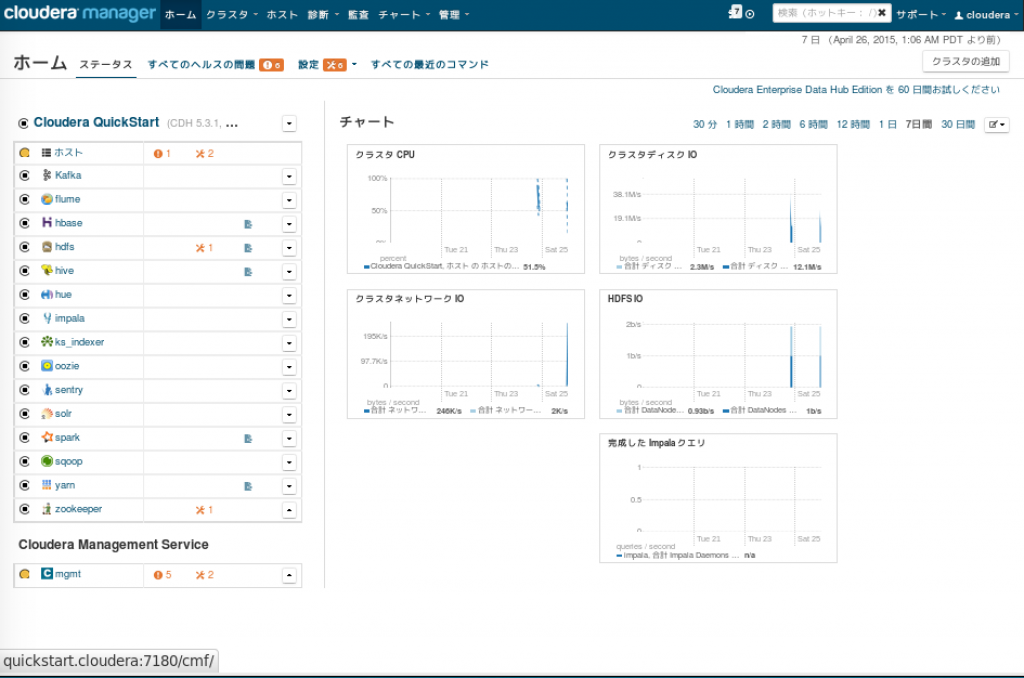1024x678 pixels.
Task: Switch to the すべての最近のコマンド tab
Action: click(x=430, y=65)
